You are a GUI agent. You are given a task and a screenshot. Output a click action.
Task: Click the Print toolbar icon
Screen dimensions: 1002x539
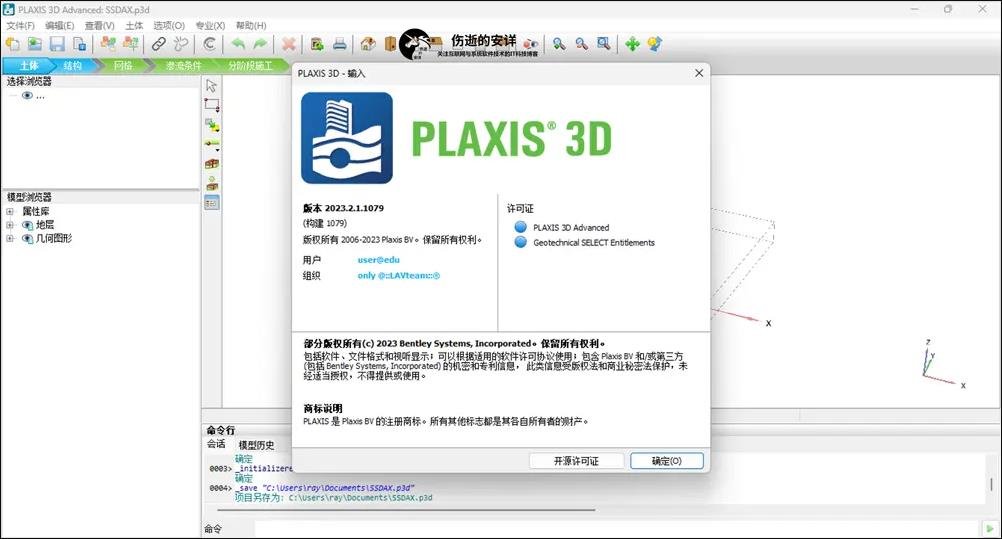pos(339,44)
